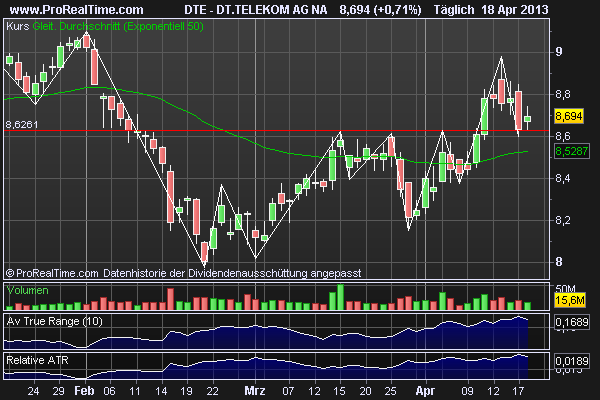The image size is (600, 400).
Task: Click the 9 price axis label
Action: [559, 51]
